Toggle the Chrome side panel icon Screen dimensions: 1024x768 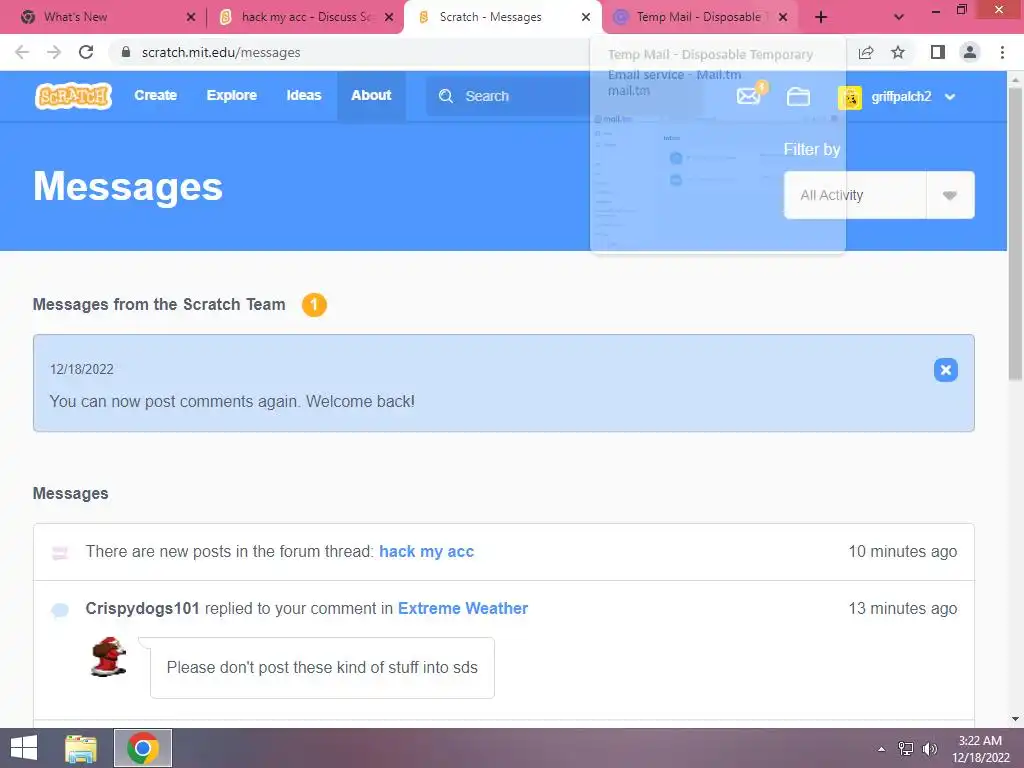pos(938,52)
